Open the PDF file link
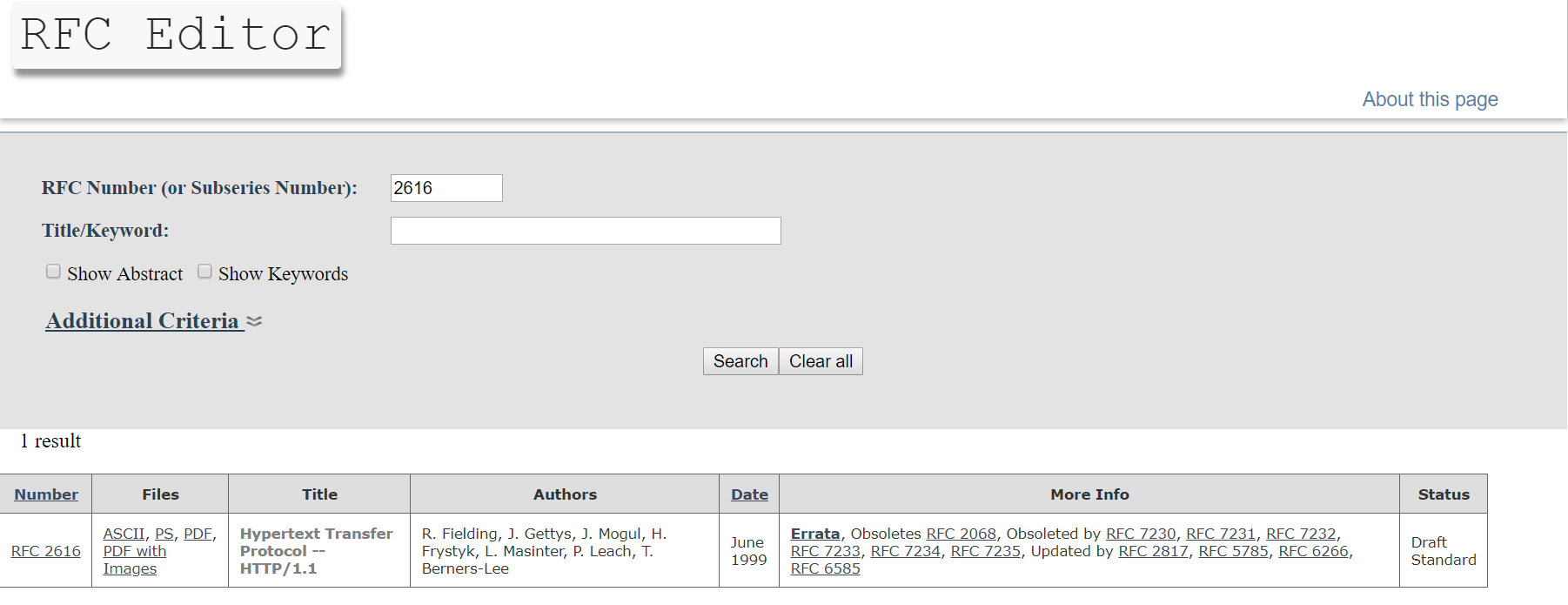Viewport: 1568px width, 605px height. coord(198,534)
